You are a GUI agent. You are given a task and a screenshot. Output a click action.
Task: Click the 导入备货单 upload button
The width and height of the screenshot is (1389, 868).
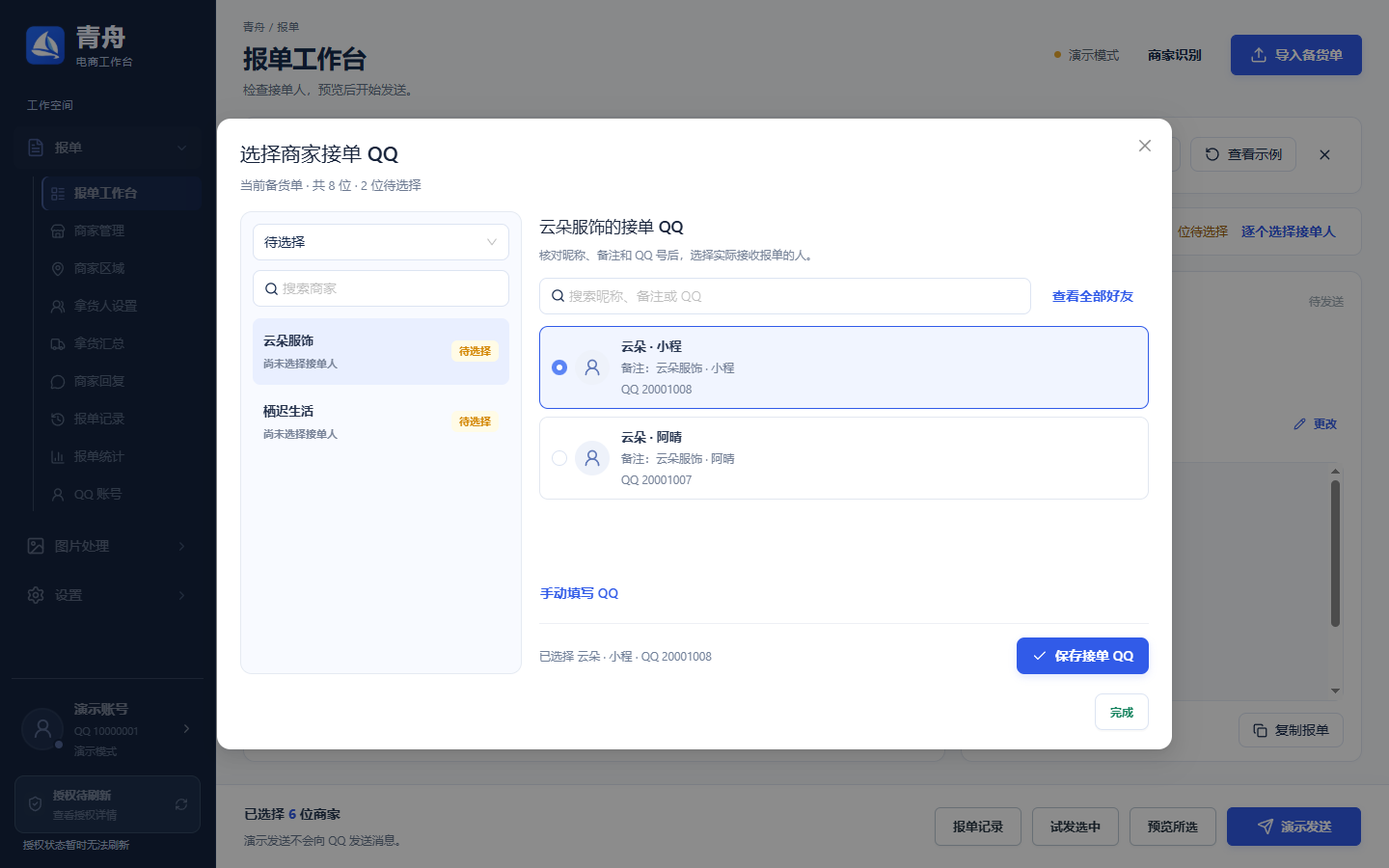pos(1296,55)
